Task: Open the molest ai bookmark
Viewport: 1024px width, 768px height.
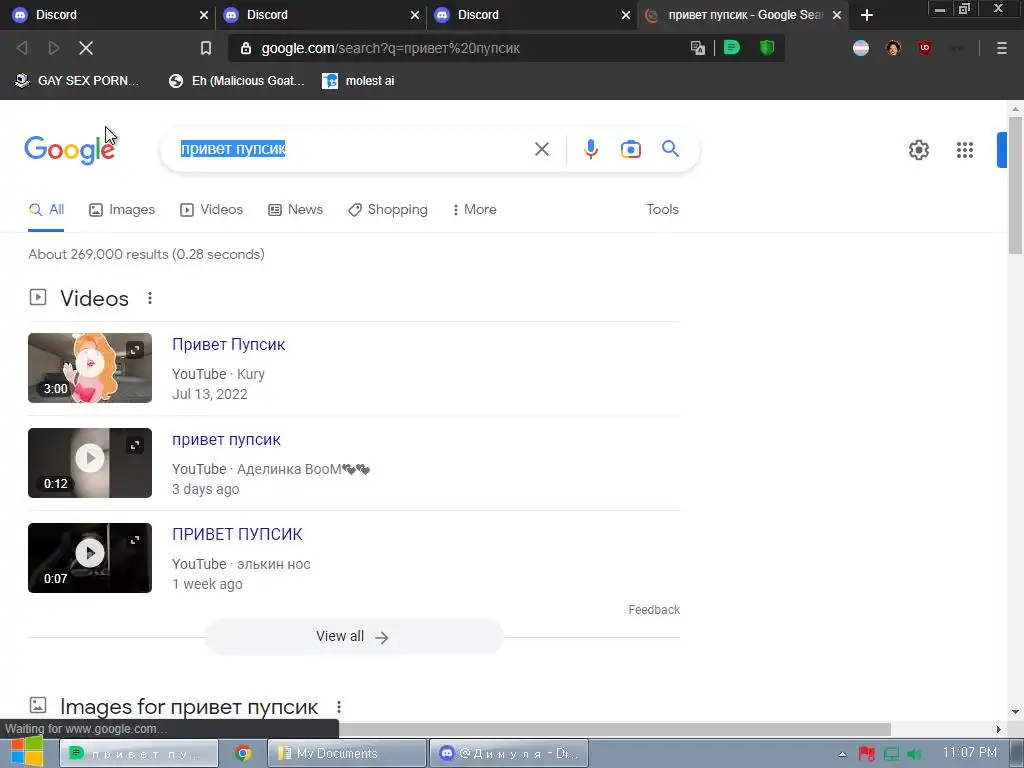Action: [x=359, y=81]
